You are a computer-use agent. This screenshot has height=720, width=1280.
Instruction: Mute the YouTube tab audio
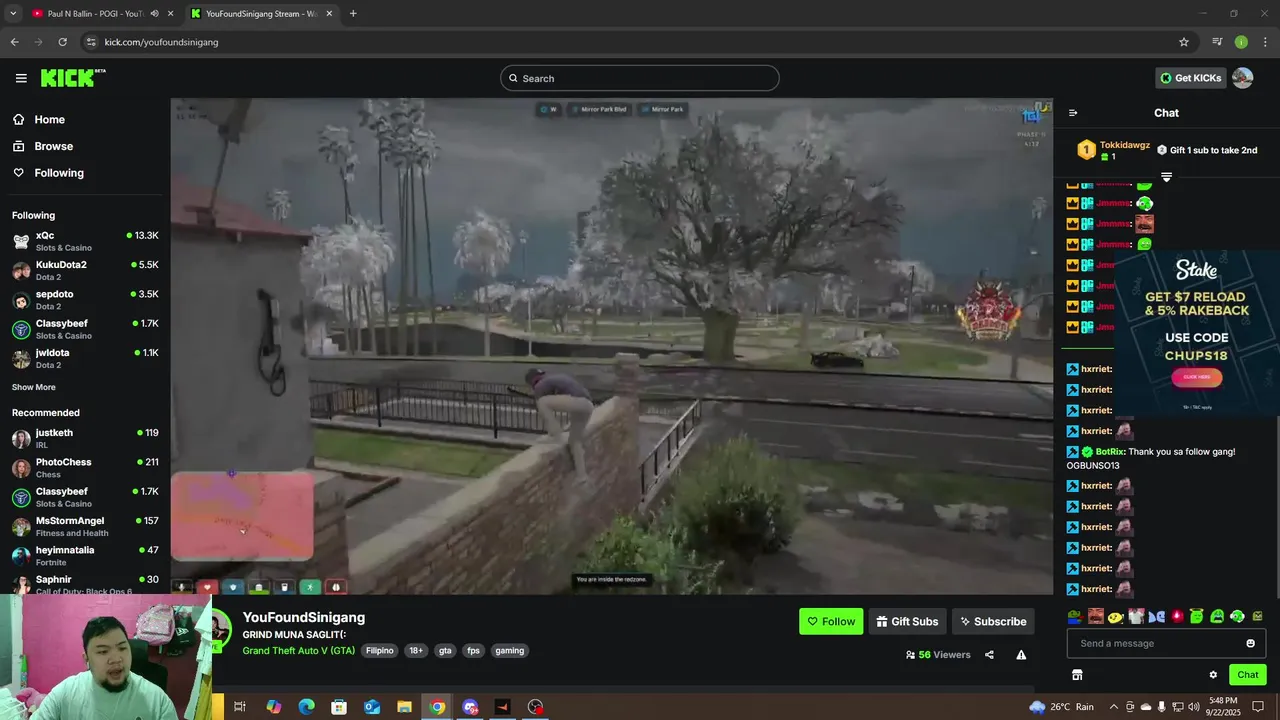(x=154, y=14)
